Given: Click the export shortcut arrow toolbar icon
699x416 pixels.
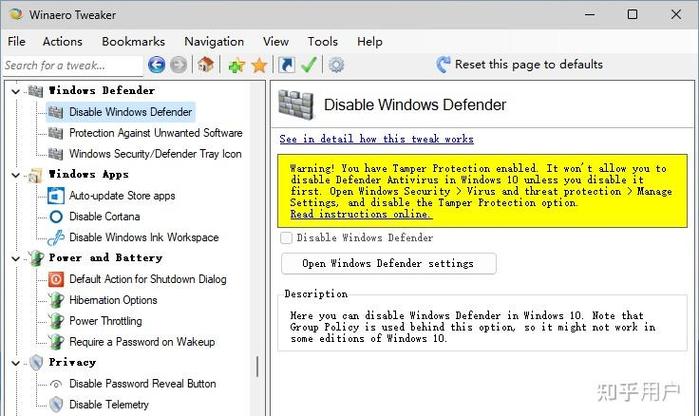Looking at the screenshot, I should [286, 65].
